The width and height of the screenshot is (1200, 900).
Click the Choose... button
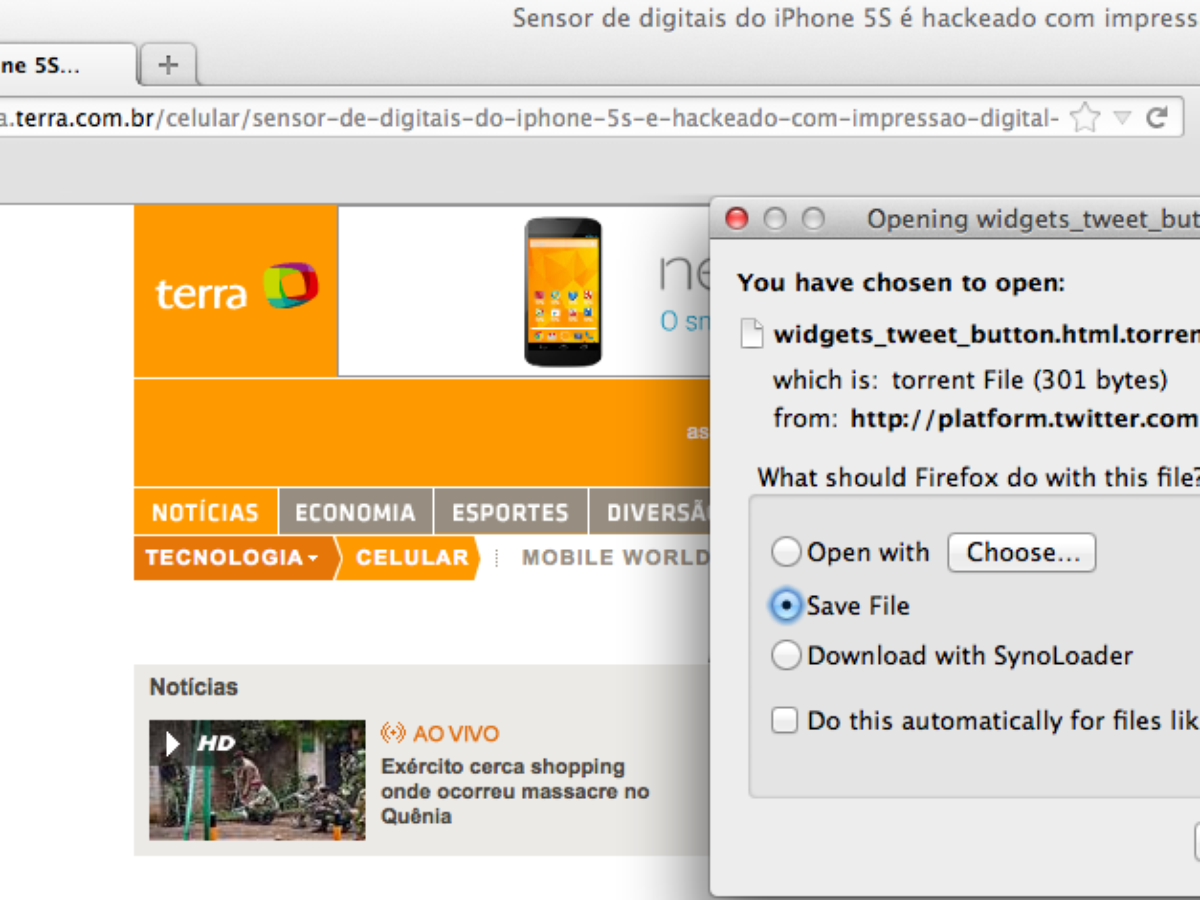tap(1021, 552)
